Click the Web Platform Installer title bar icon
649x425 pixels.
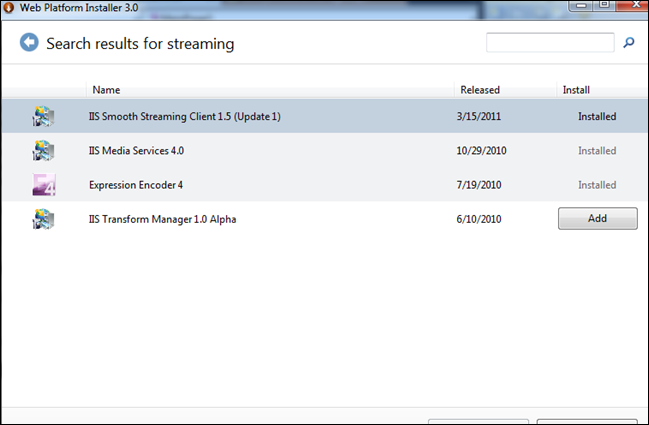8,6
